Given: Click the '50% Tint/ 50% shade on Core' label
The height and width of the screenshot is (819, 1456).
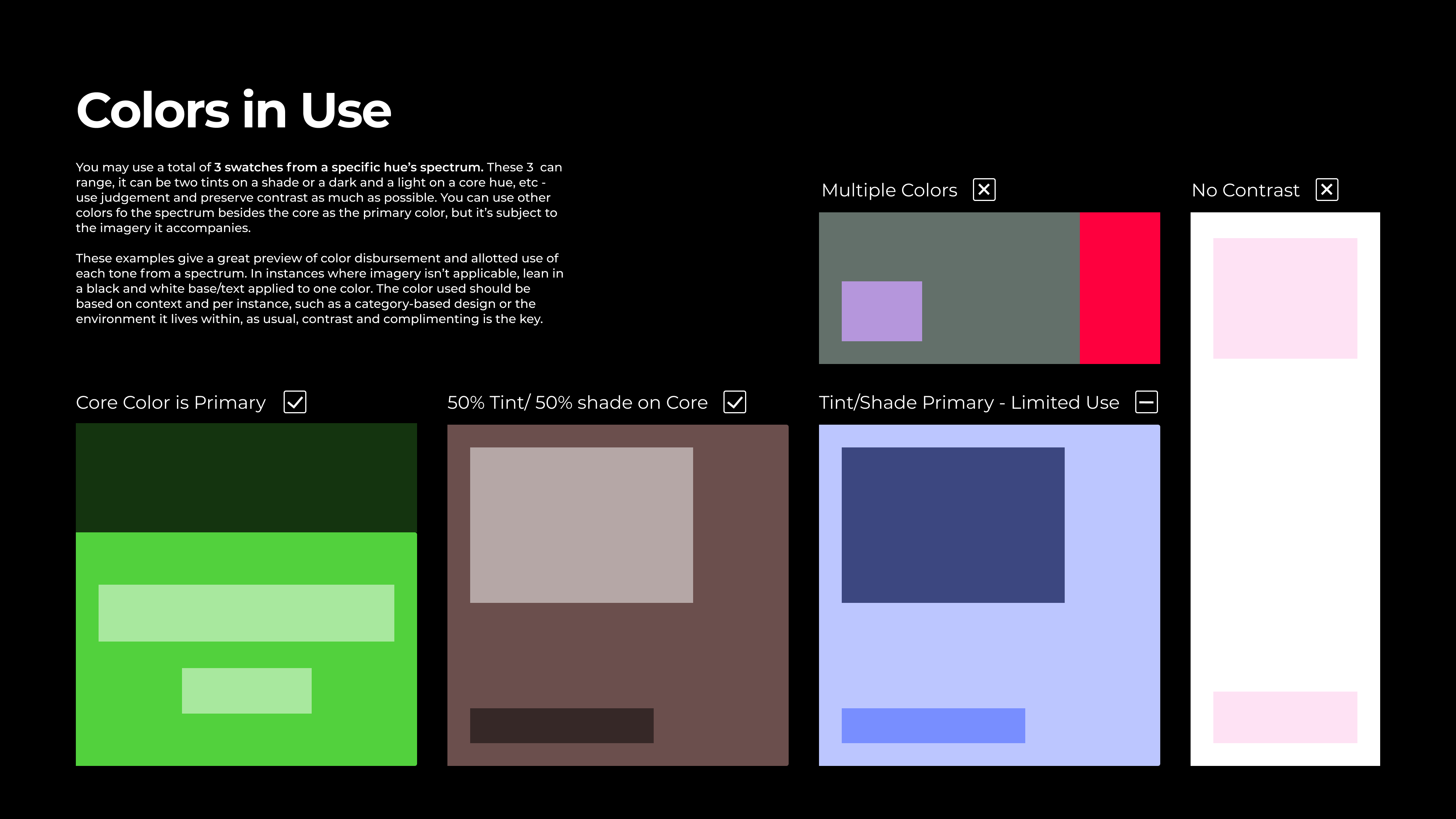Looking at the screenshot, I should (x=577, y=402).
